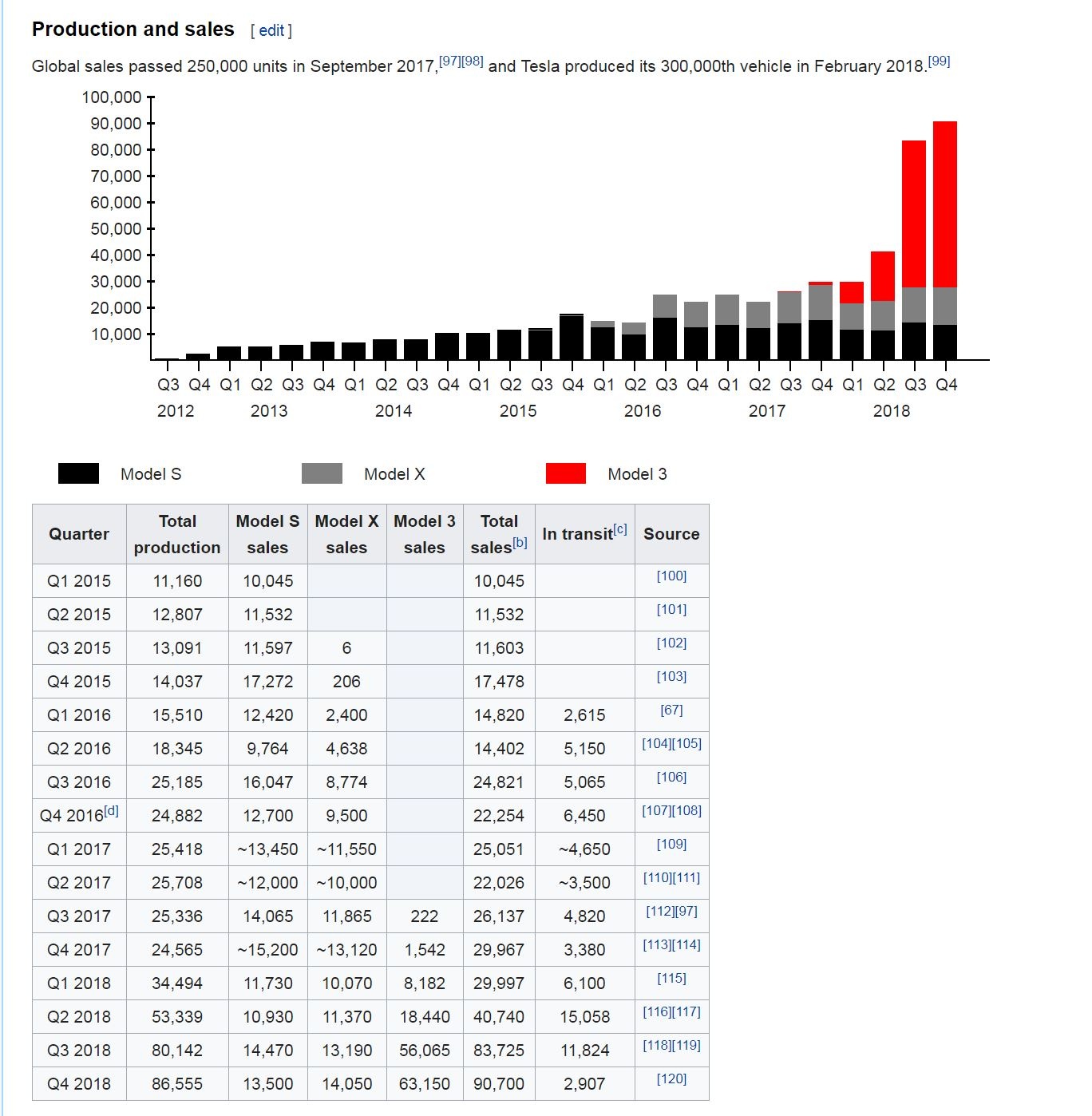Open source reference [112] for Q3 2017
Screen dimensions: 1092x1116
661,911
